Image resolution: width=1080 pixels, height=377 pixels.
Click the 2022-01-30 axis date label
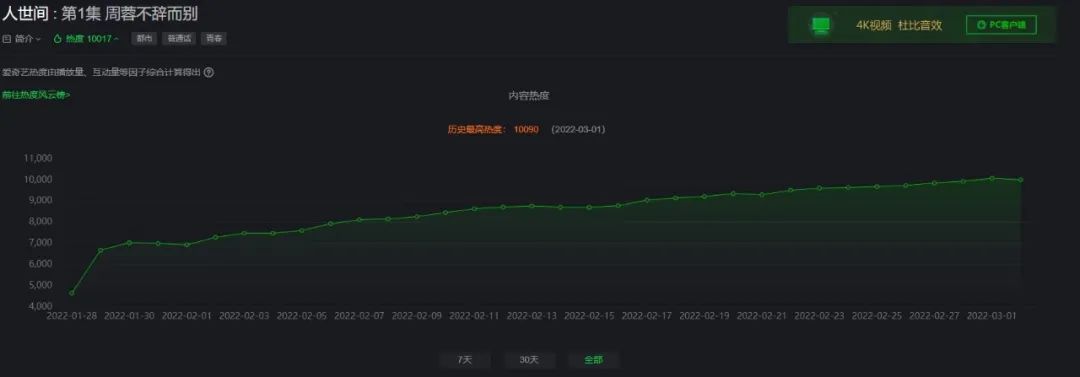point(129,315)
